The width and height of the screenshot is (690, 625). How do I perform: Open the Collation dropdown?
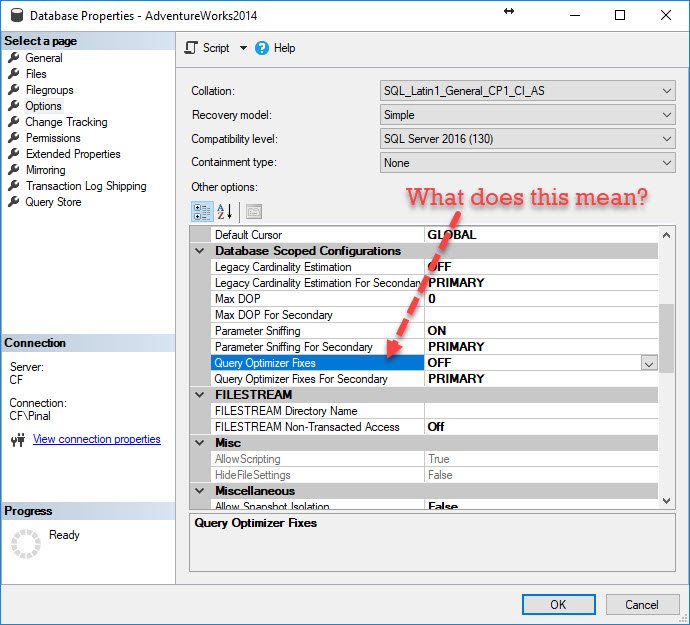528,91
